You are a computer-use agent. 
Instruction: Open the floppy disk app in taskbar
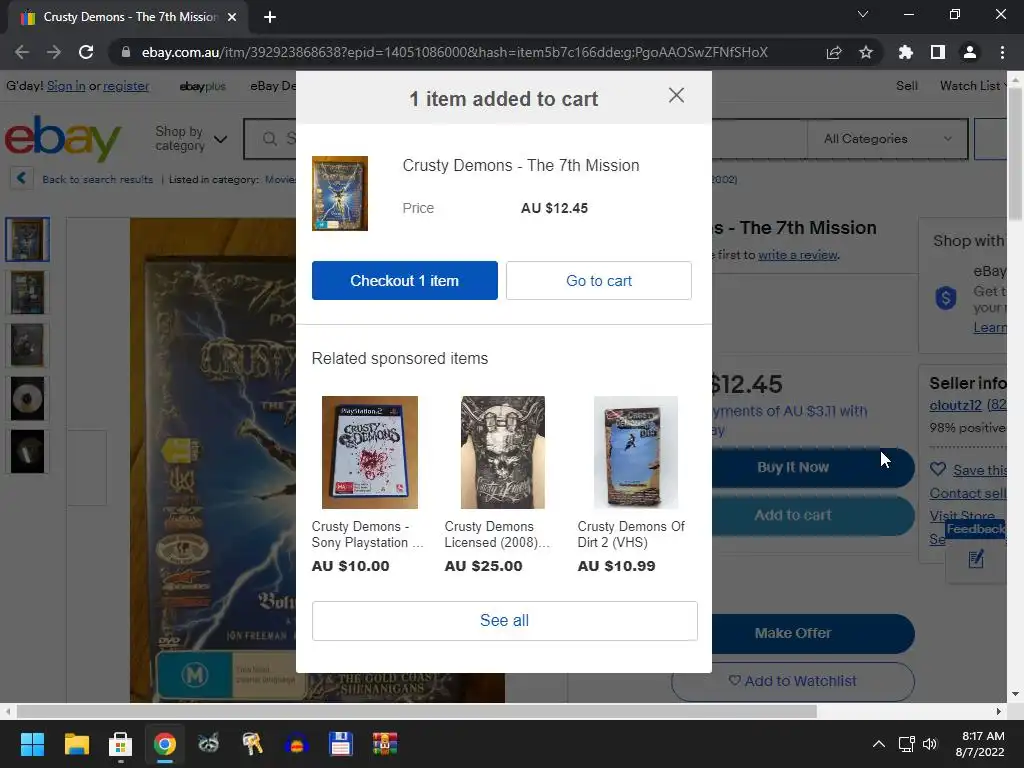point(340,744)
